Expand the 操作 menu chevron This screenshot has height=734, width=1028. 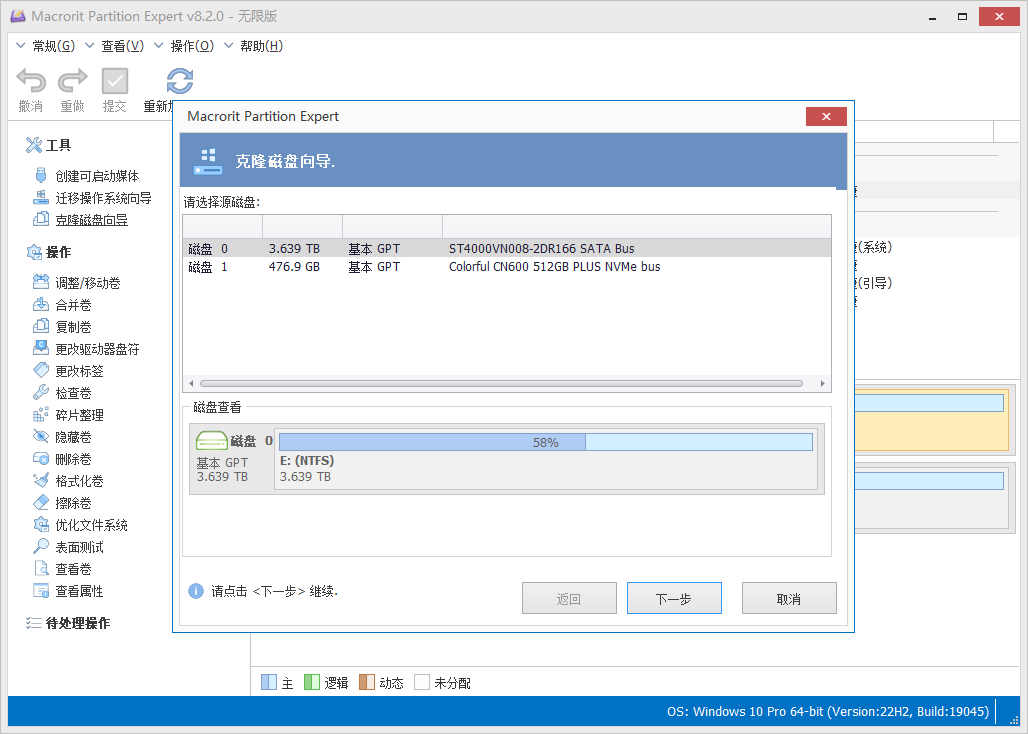coord(161,45)
